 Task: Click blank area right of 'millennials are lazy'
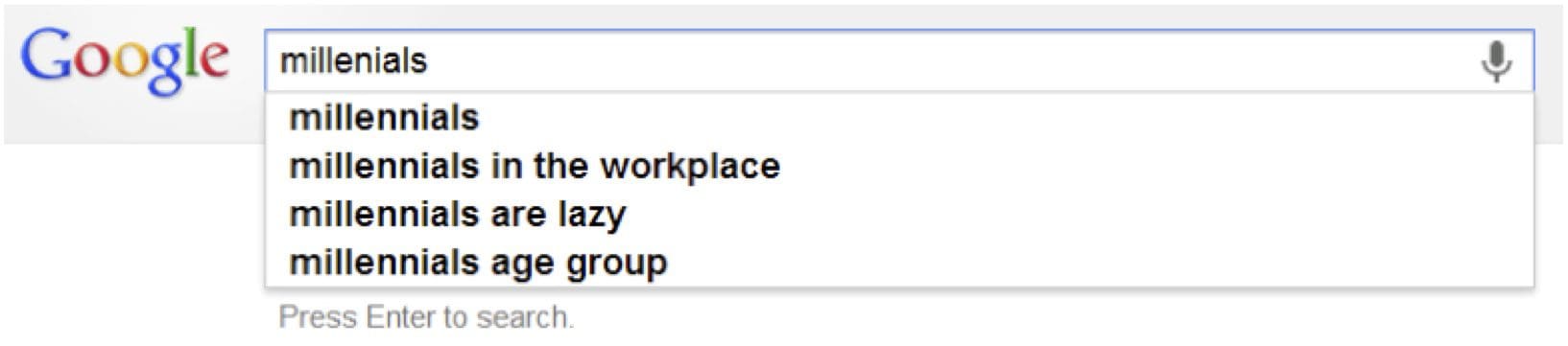point(1075,214)
